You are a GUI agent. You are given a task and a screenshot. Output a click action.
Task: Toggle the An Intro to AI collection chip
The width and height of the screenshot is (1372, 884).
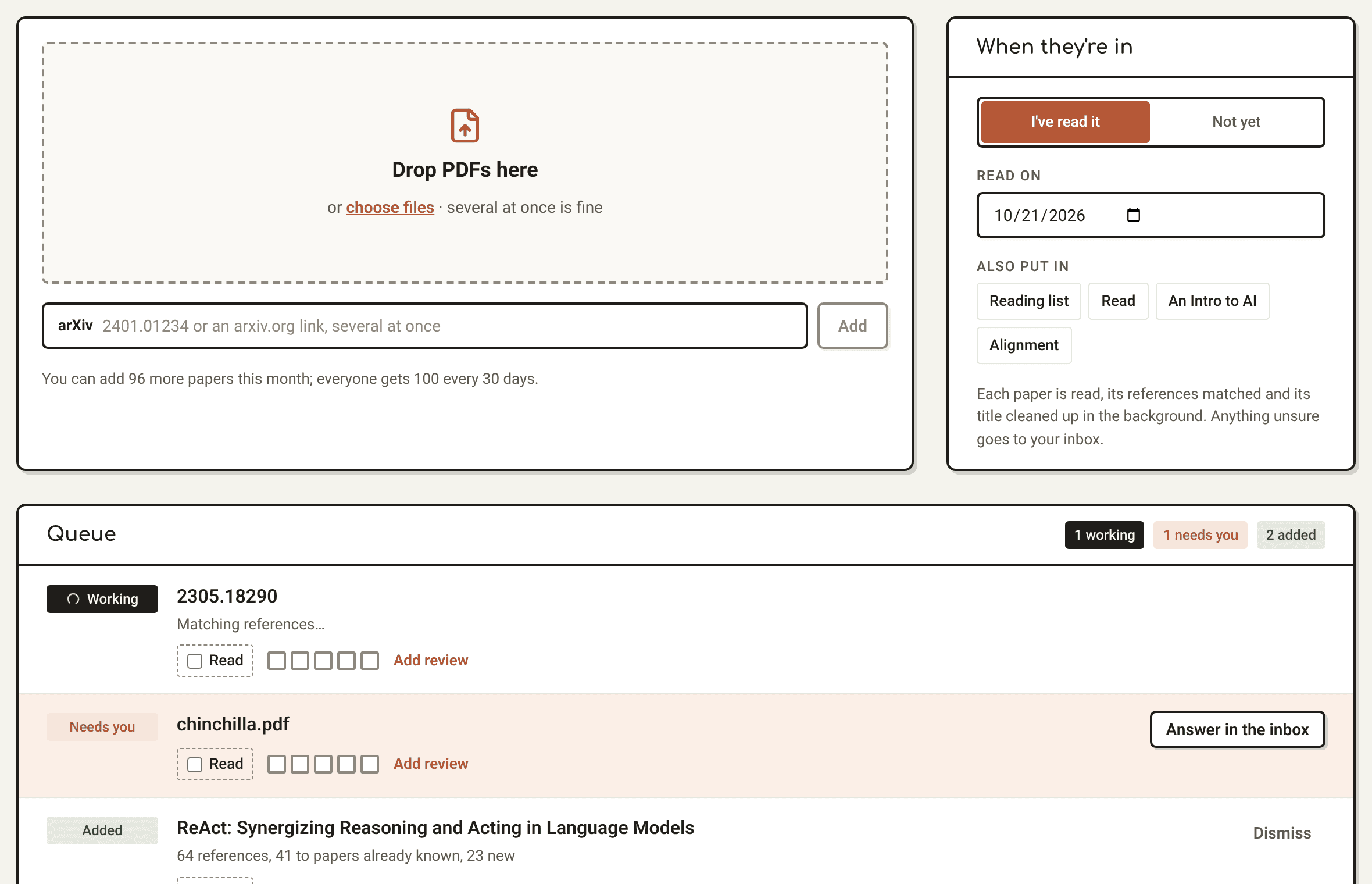point(1212,301)
